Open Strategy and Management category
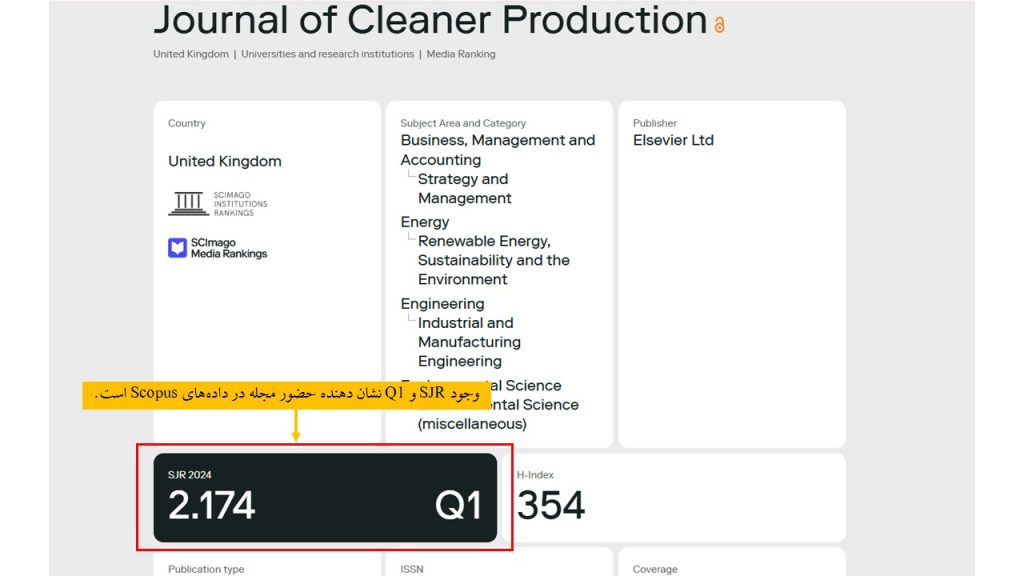1024x576 pixels. [x=464, y=189]
